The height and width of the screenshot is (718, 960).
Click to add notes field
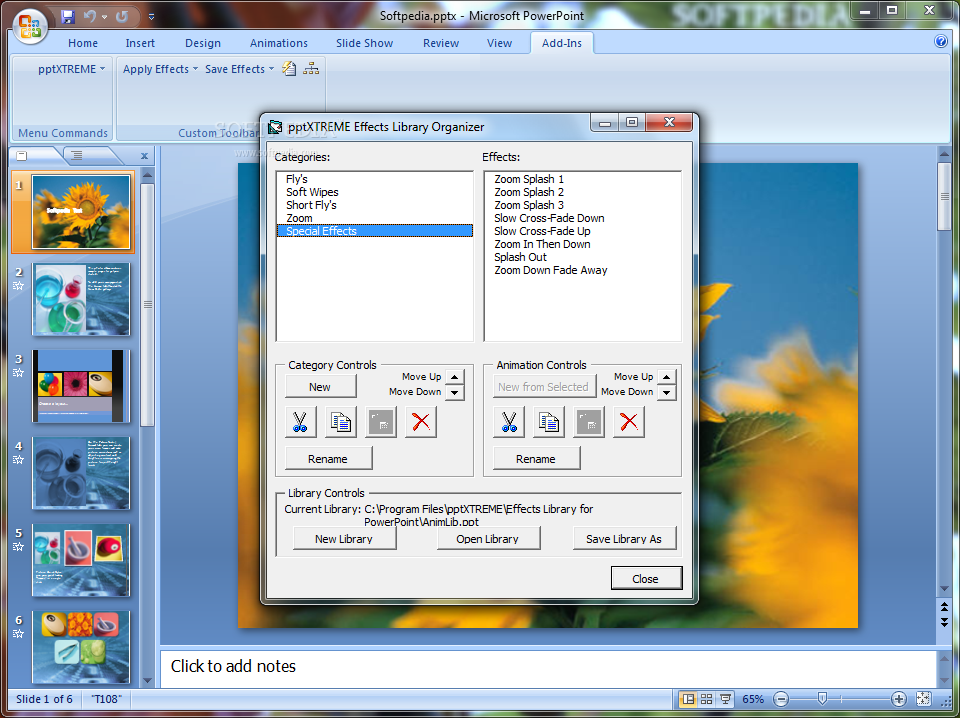(x=548, y=667)
